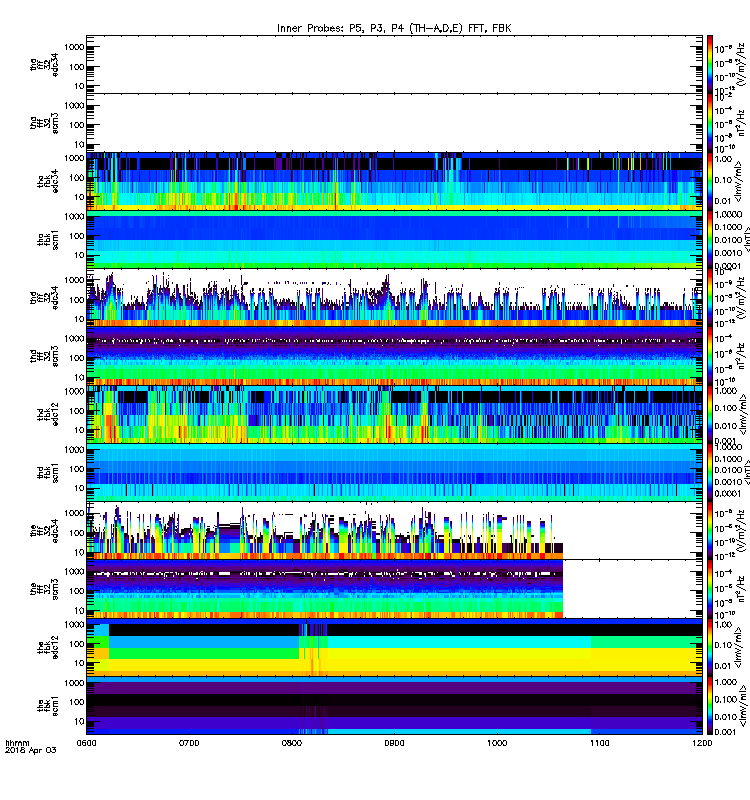Image resolution: width=750 pixels, height=800 pixels.
Task: Click the 'tha fbk scm1' panel label
Action: pos(48,240)
